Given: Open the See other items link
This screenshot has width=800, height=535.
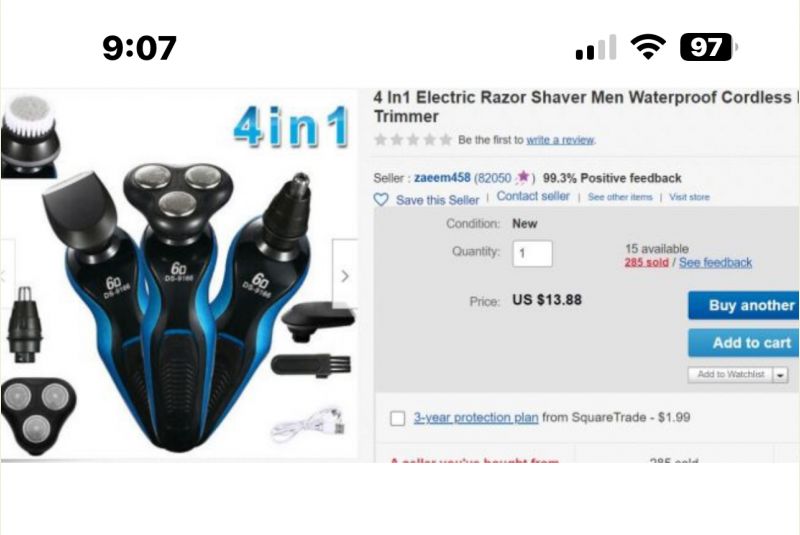Looking at the screenshot, I should click(620, 197).
